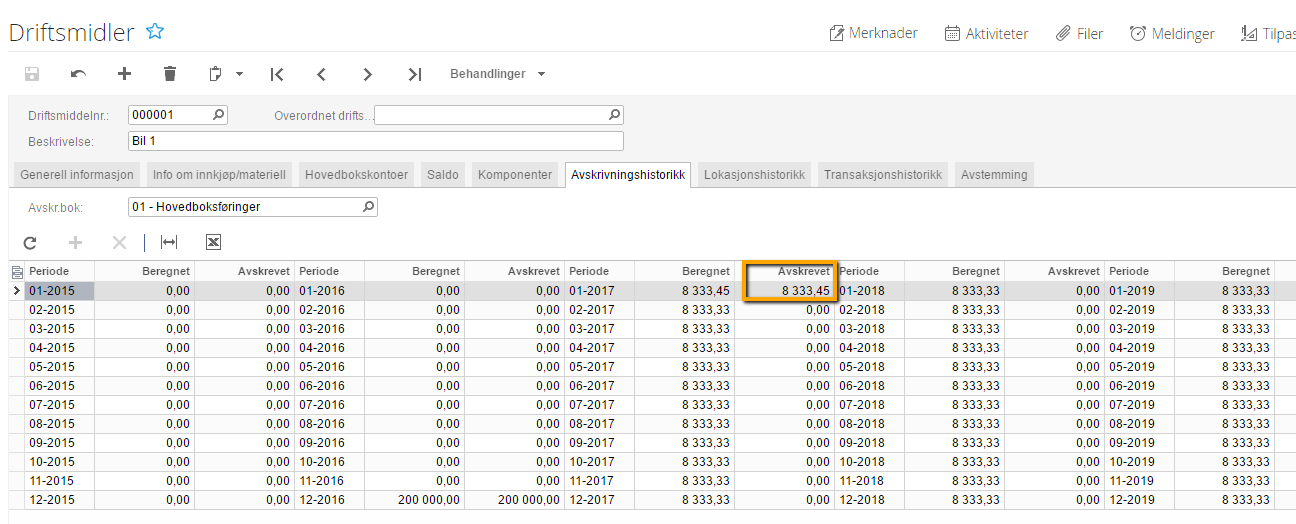Image resolution: width=1296 pixels, height=524 pixels.
Task: Click the Beskrivelse field with Bil 1
Action: coord(375,141)
